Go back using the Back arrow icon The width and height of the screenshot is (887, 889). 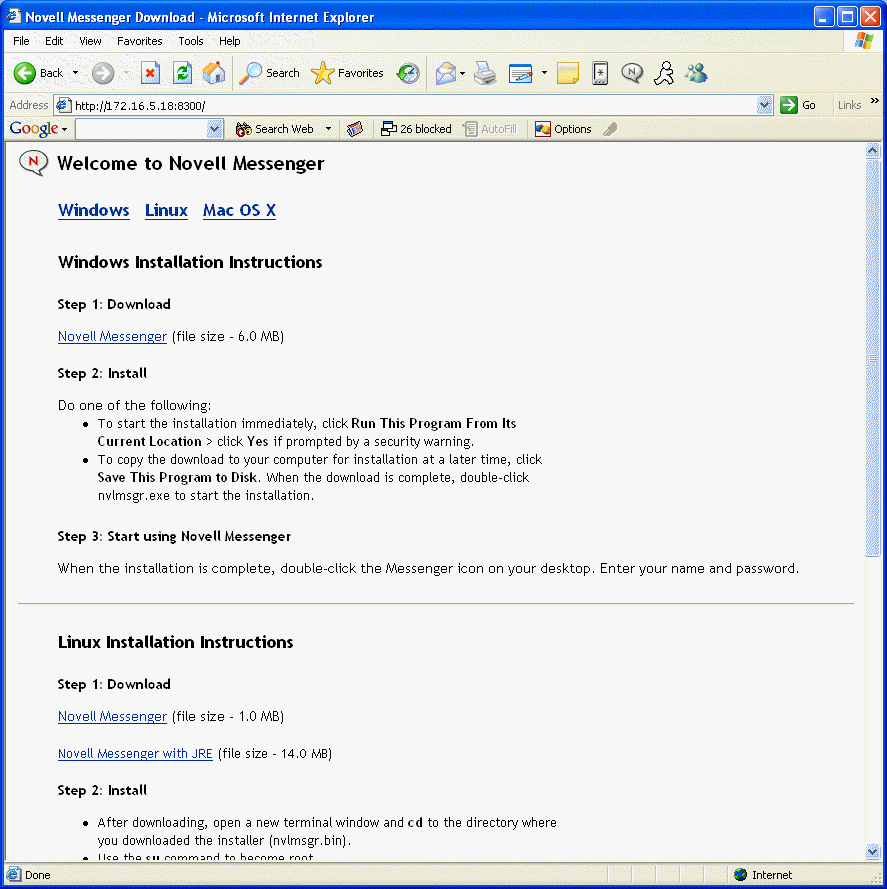pyautogui.click(x=25, y=73)
